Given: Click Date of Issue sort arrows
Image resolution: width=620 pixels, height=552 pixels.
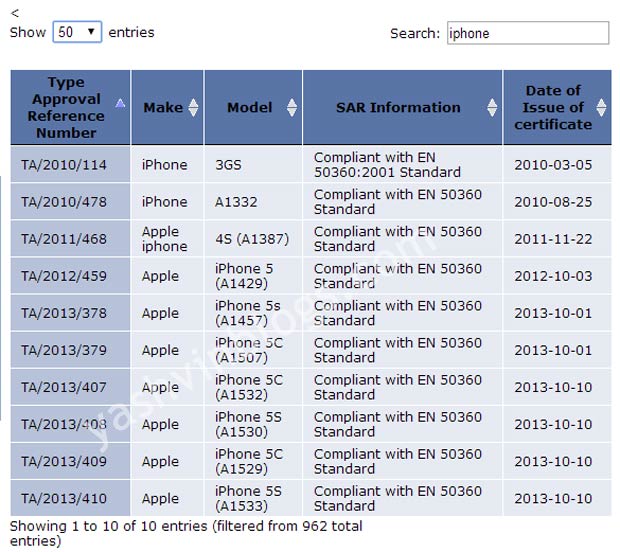Looking at the screenshot, I should pyautogui.click(x=601, y=108).
